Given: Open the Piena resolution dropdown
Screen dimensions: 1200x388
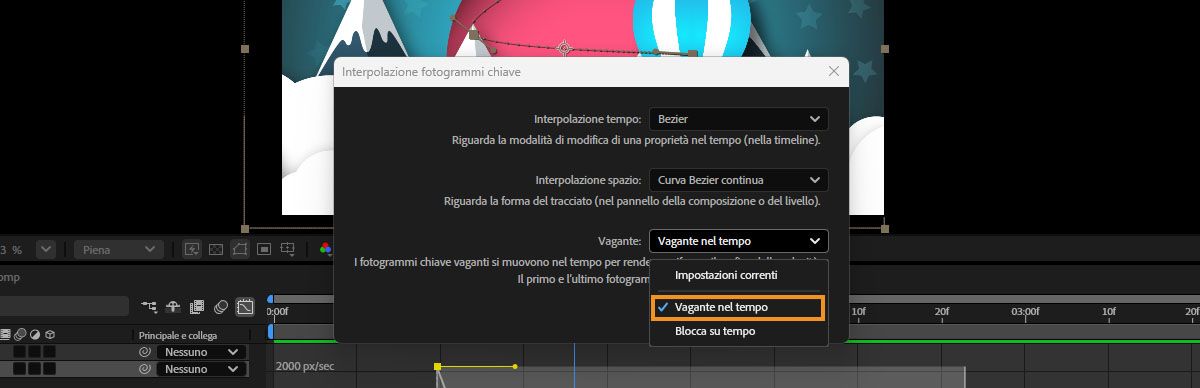Looking at the screenshot, I should pos(118,249).
